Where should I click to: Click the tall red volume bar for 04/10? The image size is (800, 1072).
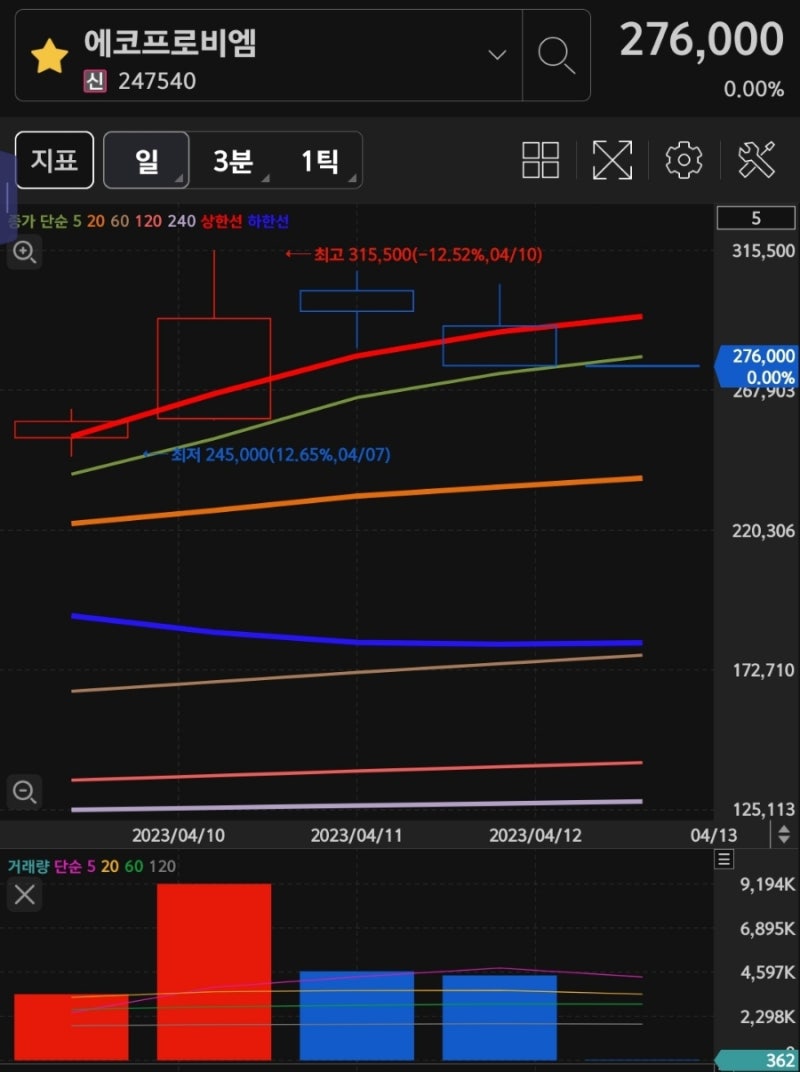pyautogui.click(x=214, y=972)
